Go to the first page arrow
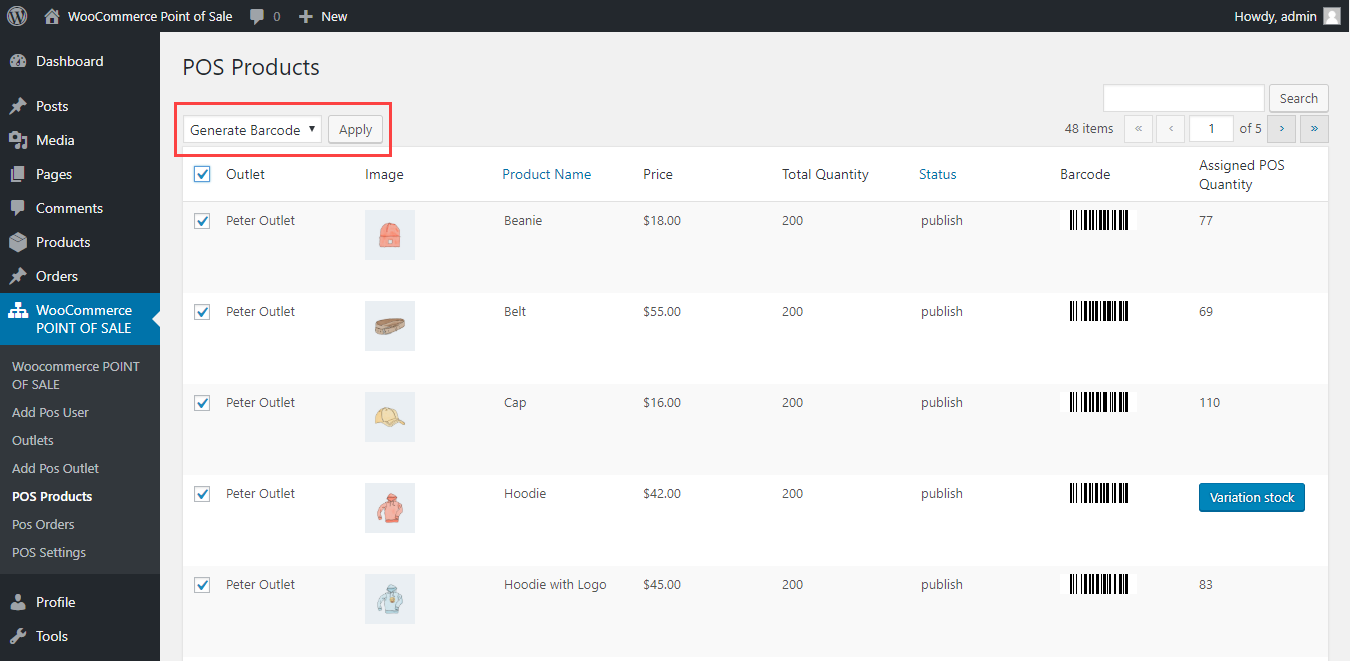Screen dimensions: 1350x661 click(1138, 128)
